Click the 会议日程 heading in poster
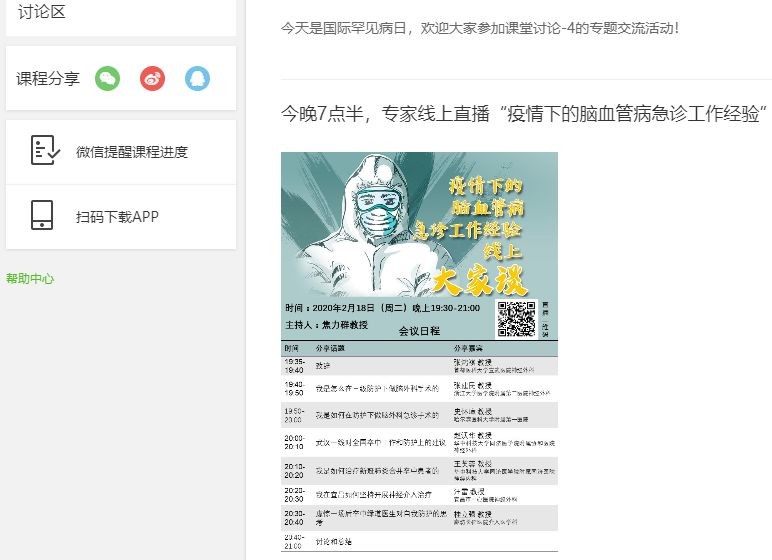 pos(419,331)
